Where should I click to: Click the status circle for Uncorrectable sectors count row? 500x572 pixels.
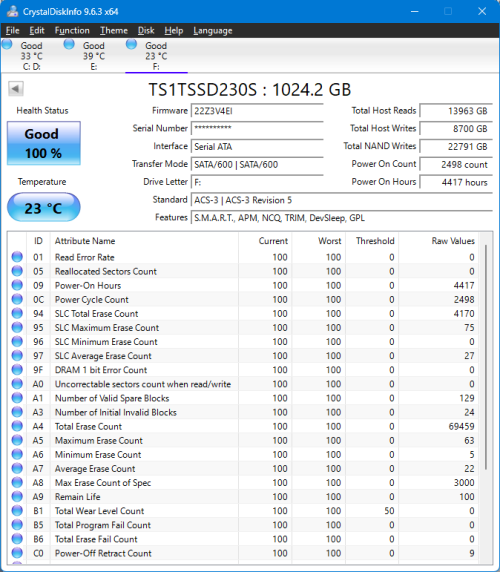click(17, 384)
